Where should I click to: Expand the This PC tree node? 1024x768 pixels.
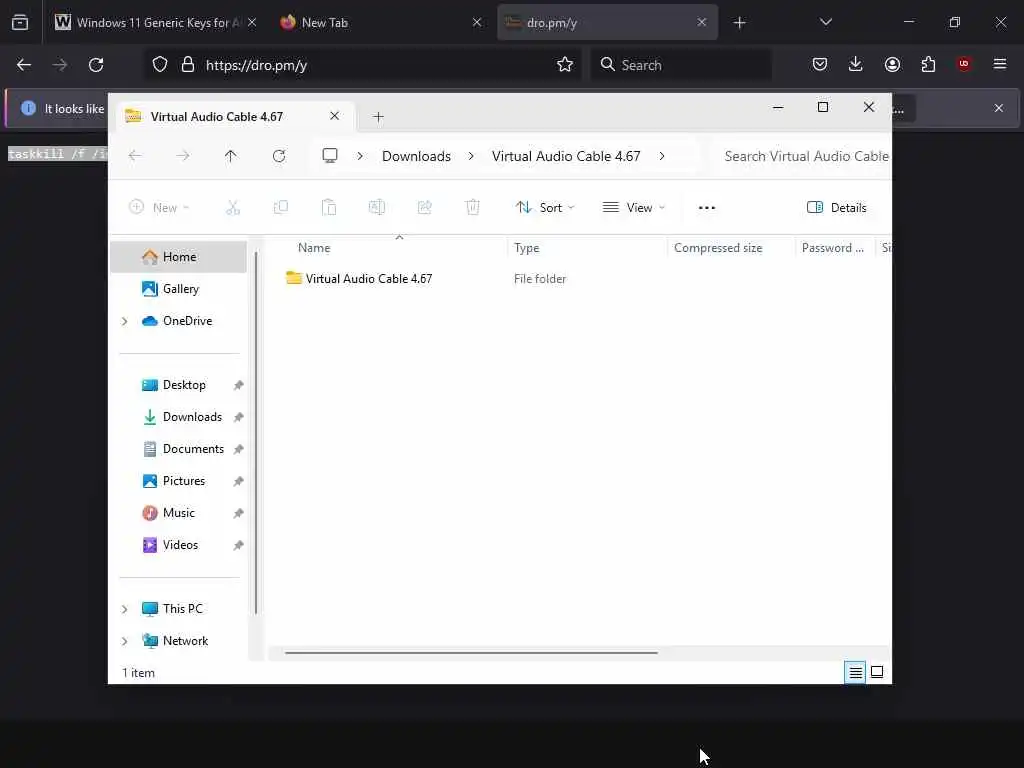[125, 609]
